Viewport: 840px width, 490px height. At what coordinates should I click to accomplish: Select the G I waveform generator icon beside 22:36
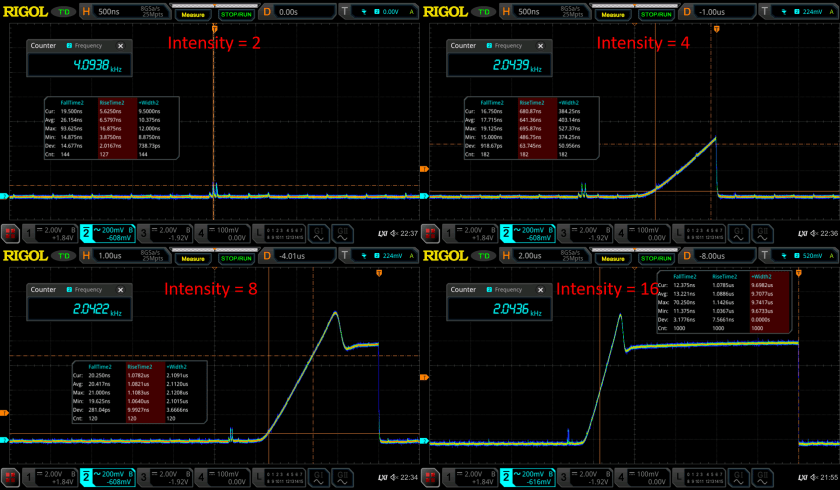coord(740,232)
